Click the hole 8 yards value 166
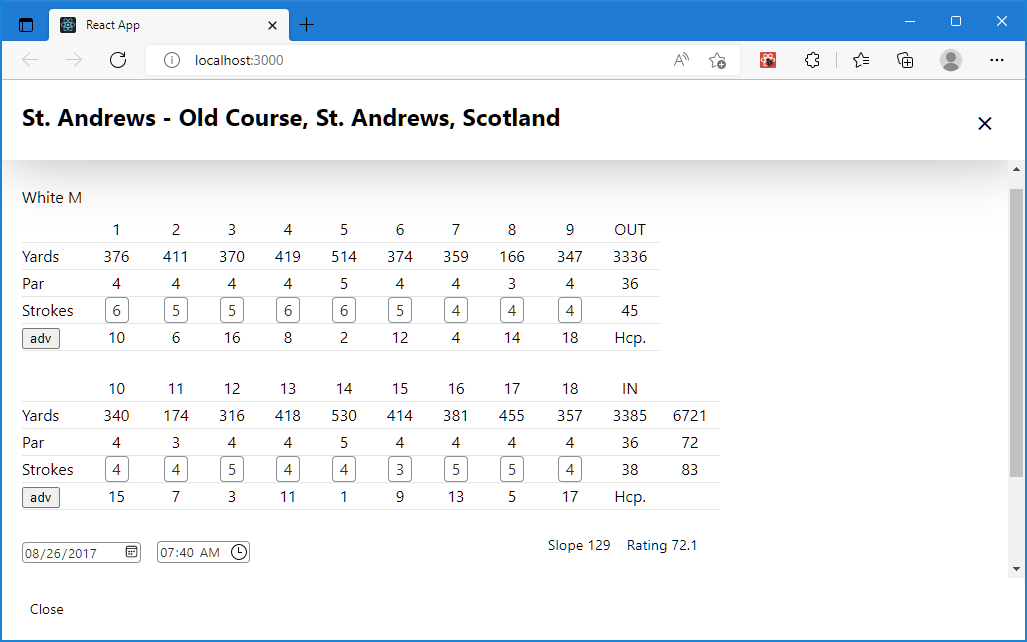Screen dimensions: 1027x642 point(512,257)
